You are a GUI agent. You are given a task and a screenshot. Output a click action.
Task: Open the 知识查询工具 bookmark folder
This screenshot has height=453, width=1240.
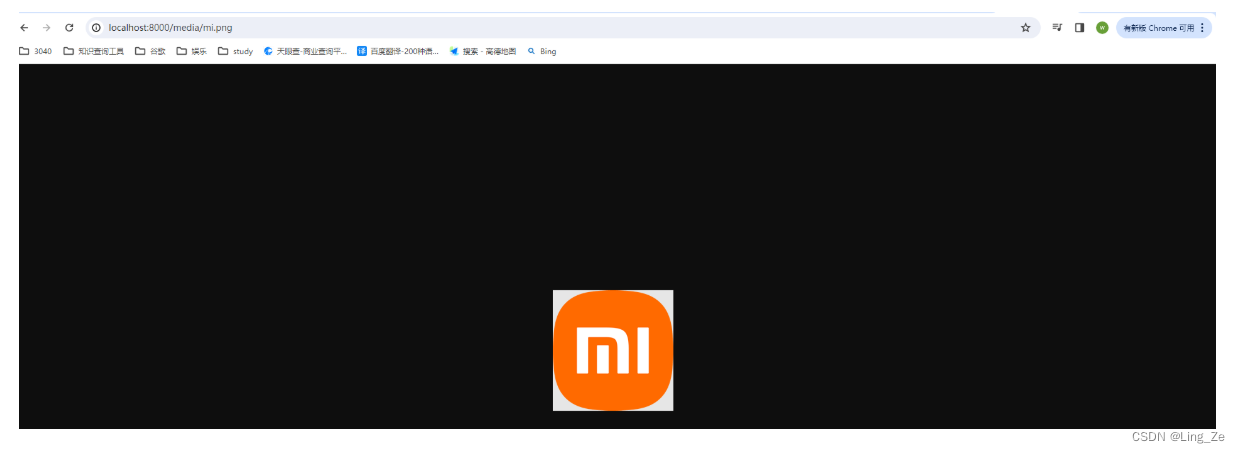tap(93, 51)
